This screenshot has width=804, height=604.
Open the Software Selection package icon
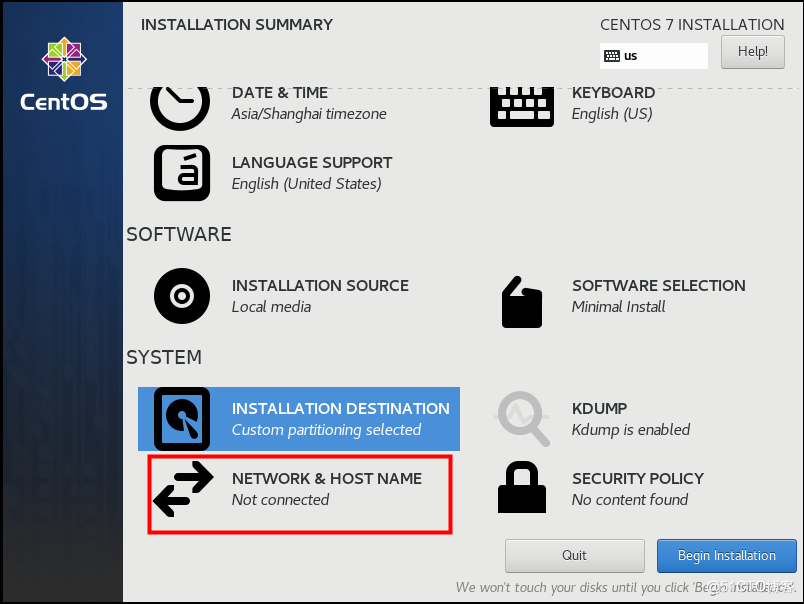(521, 302)
